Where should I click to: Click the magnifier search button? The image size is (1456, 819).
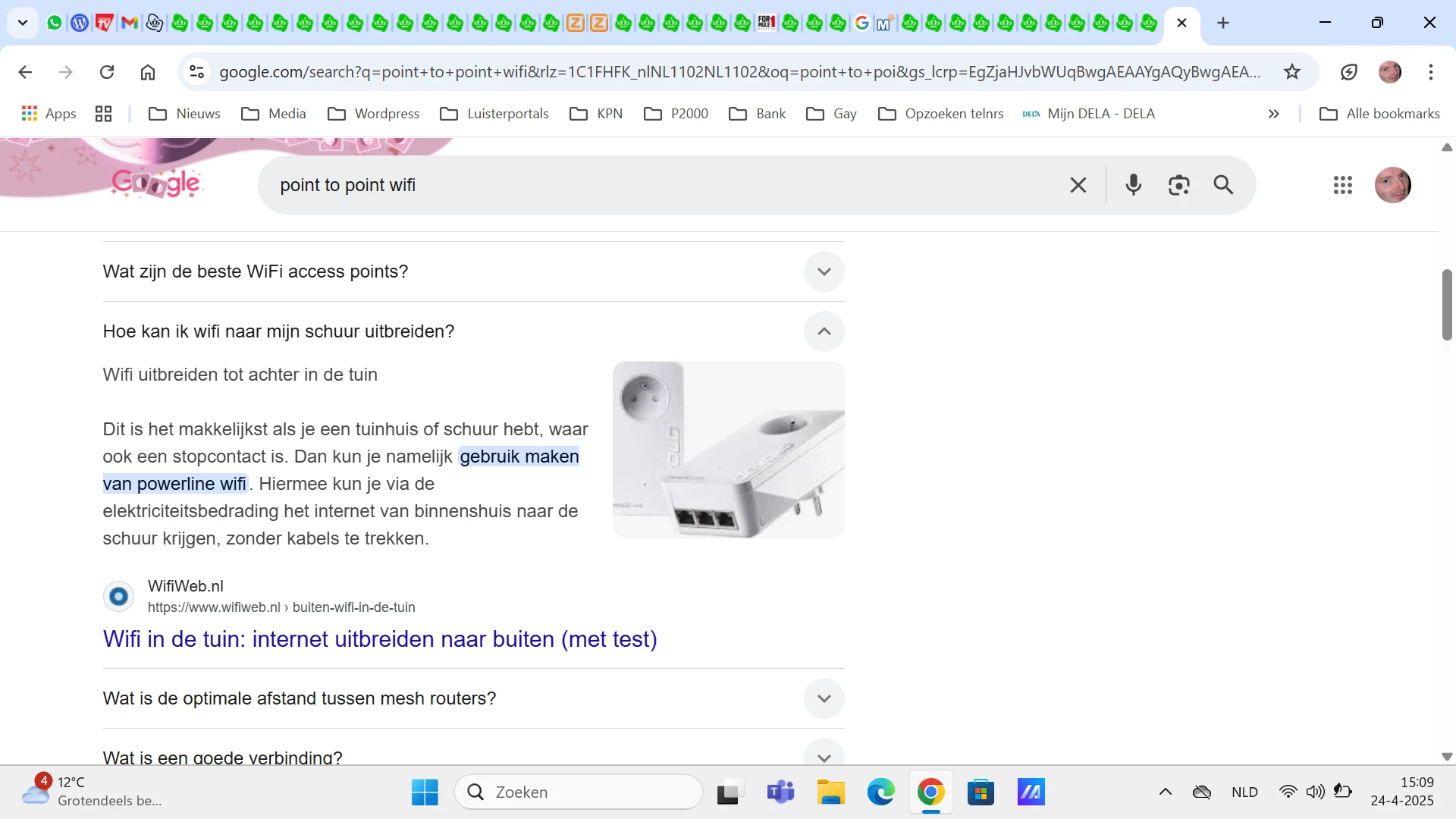click(x=1223, y=185)
